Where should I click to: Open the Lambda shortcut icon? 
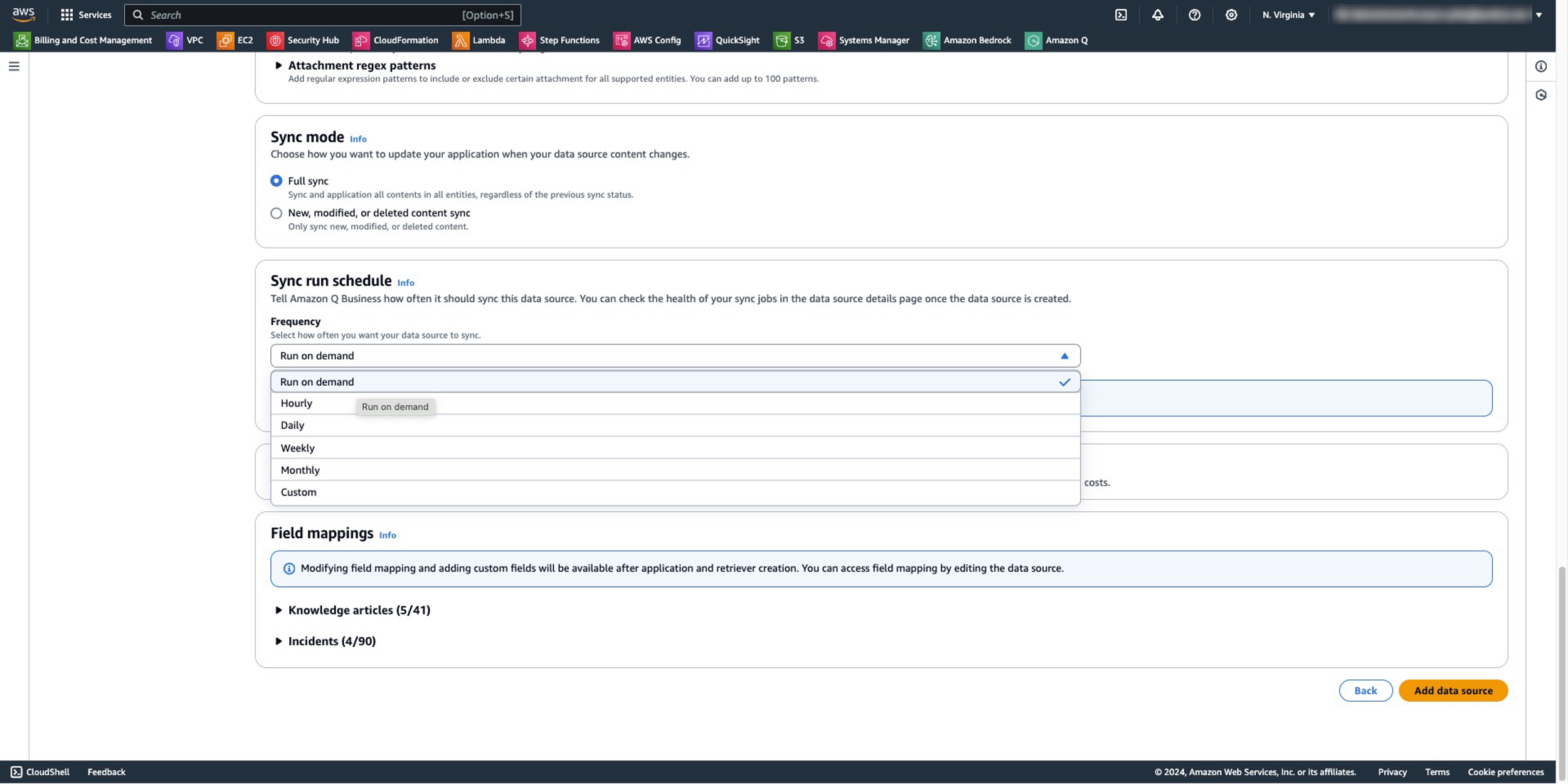click(460, 40)
